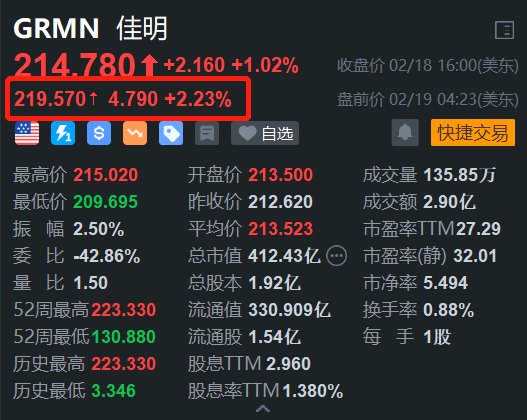527x420 pixels.
Task: Click the orange downward trend icon
Action: tap(135, 133)
